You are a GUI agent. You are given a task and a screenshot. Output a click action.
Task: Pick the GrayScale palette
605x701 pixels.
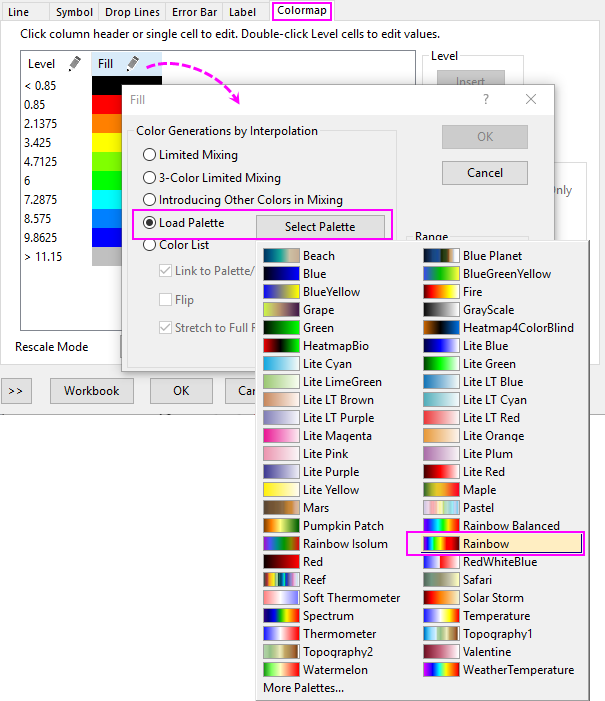tap(469, 310)
